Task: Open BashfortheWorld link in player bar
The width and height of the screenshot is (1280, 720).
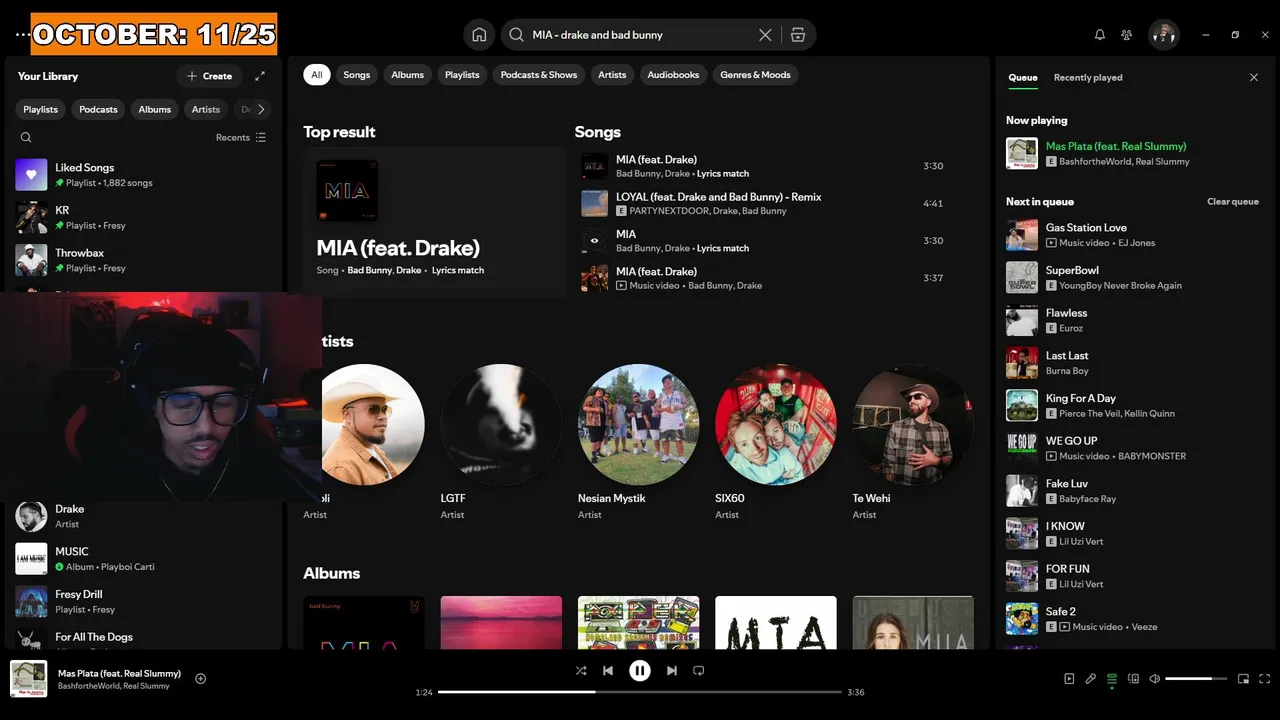Action: [x=89, y=686]
